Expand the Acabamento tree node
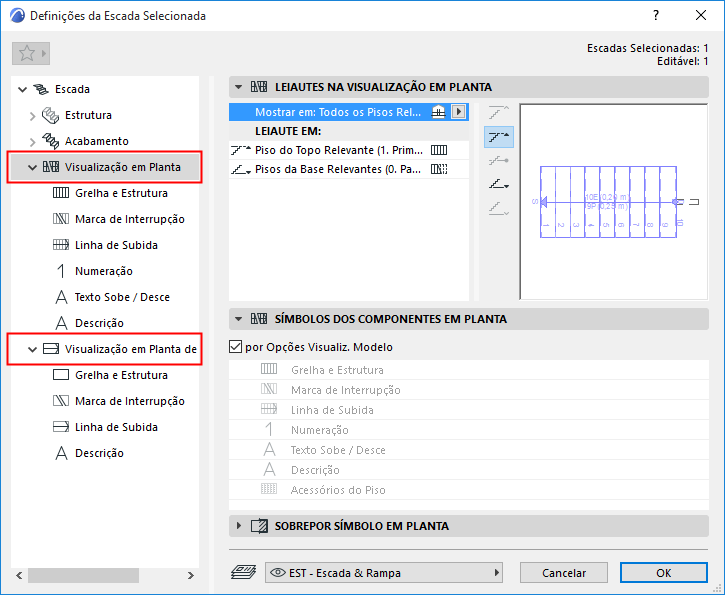The height and width of the screenshot is (595, 725). tap(32, 142)
